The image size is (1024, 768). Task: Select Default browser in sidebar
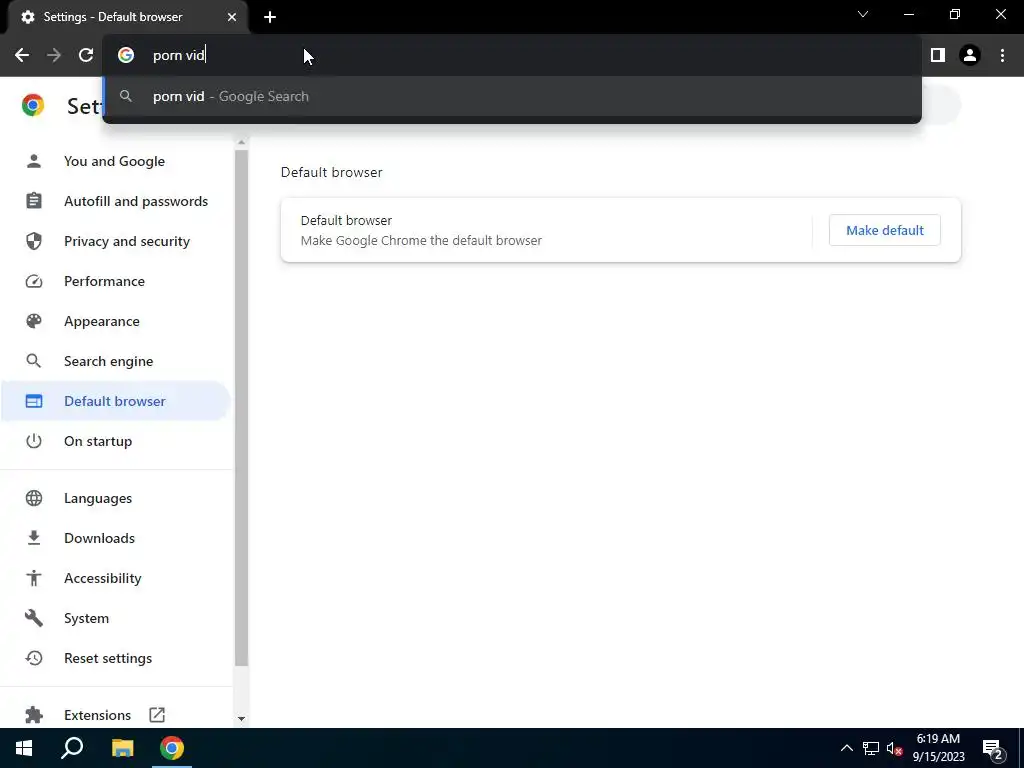click(x=115, y=401)
